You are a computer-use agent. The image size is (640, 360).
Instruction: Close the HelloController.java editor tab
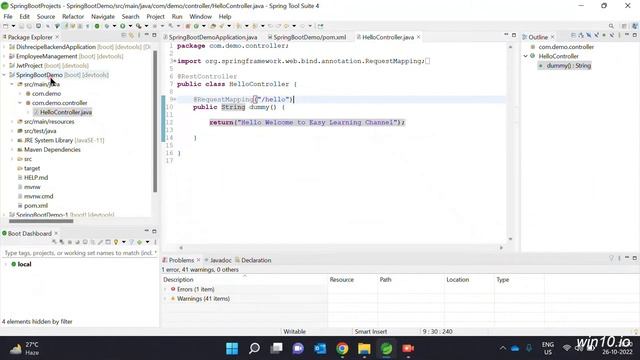[418, 37]
